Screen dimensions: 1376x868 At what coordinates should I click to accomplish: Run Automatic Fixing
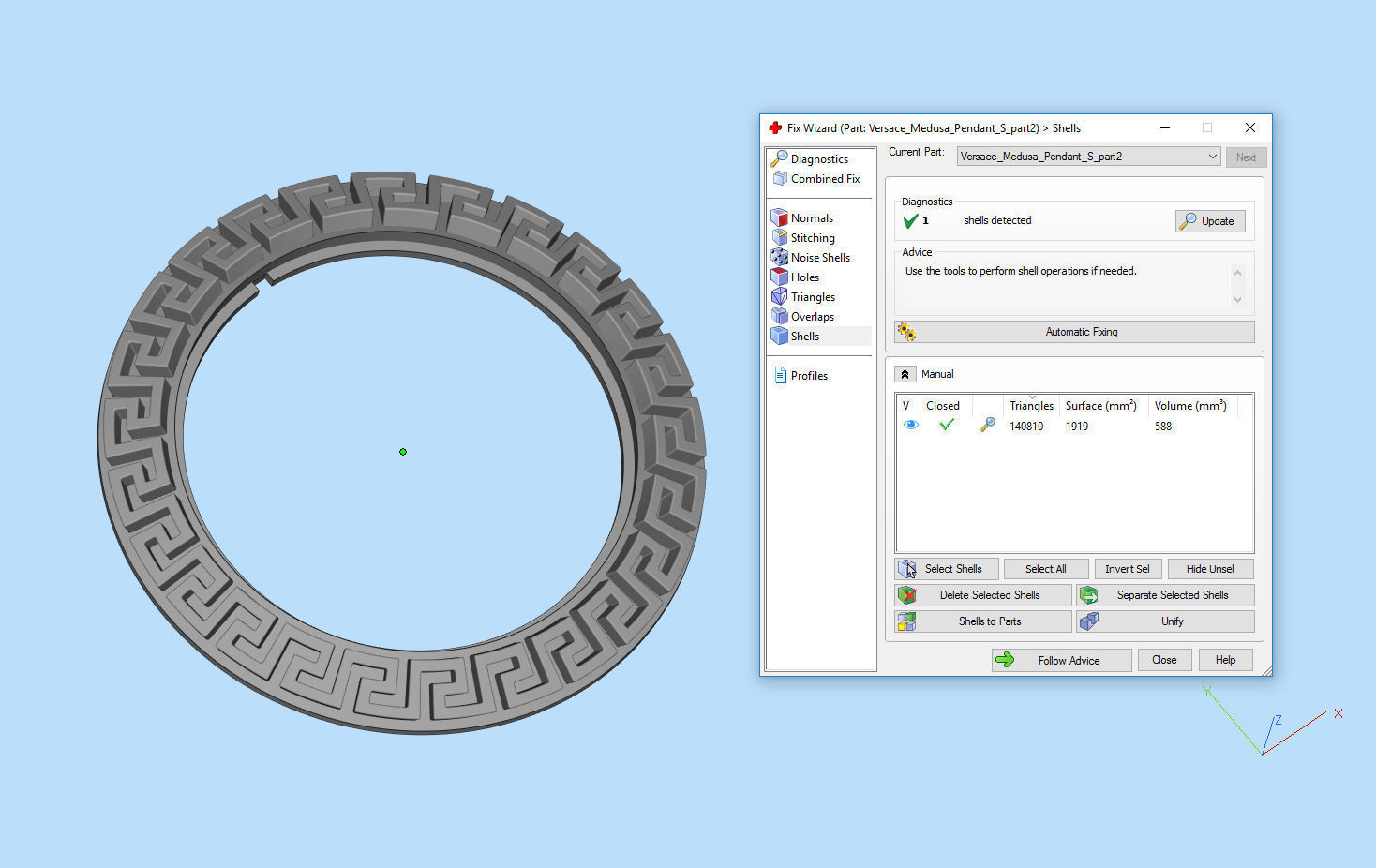(x=1074, y=332)
